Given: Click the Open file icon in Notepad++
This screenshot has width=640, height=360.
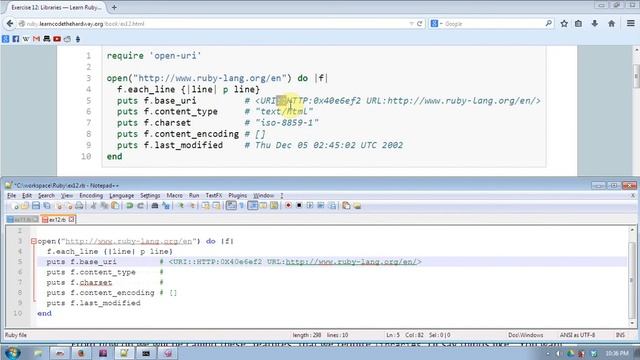Looking at the screenshot, I should coord(24,206).
